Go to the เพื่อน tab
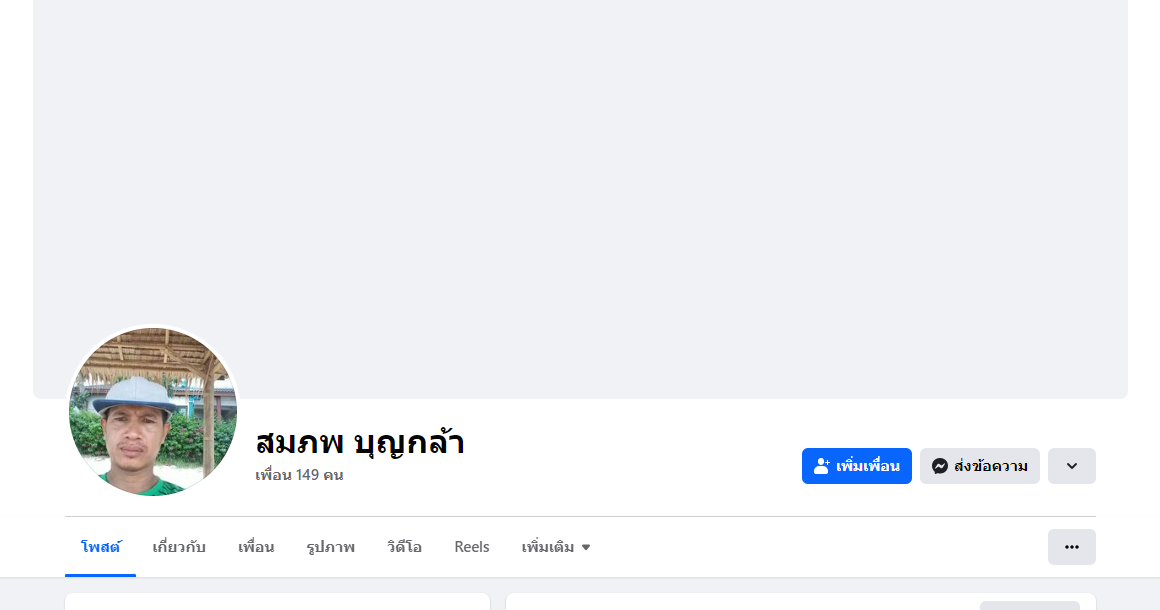 pos(256,547)
